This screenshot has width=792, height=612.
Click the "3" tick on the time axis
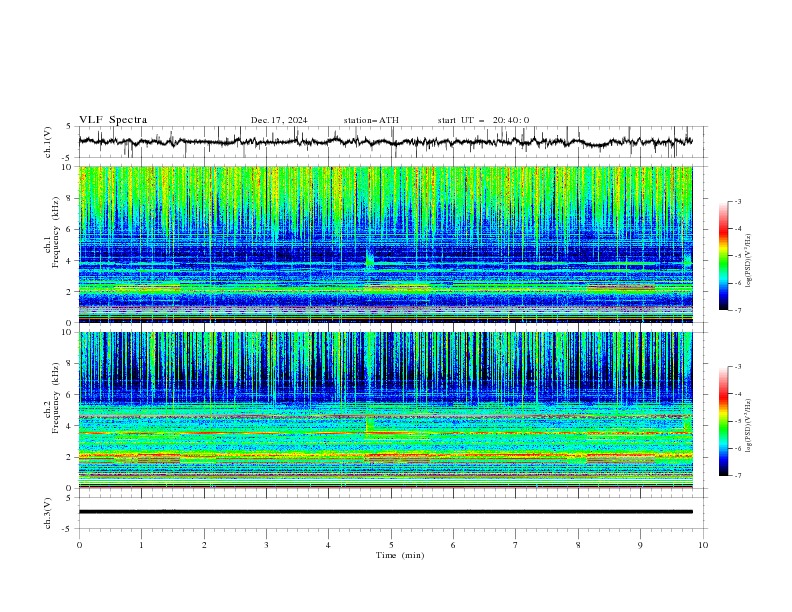[x=266, y=545]
